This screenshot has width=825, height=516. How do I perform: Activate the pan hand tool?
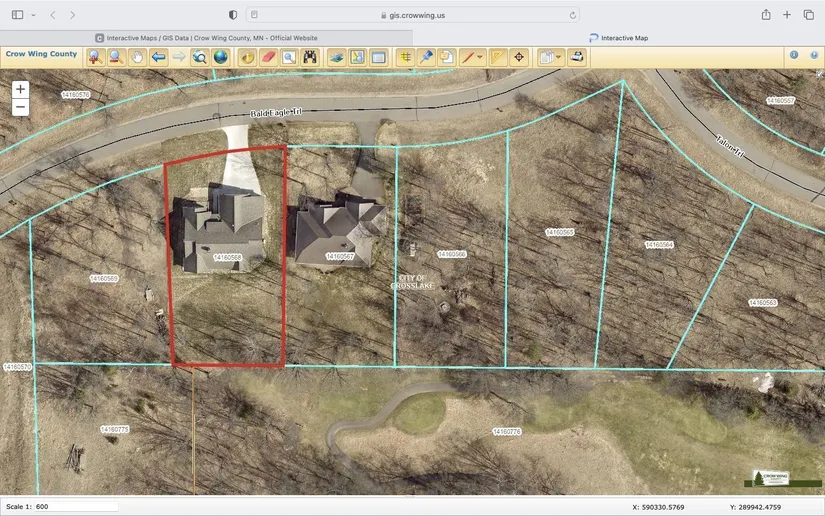point(137,57)
